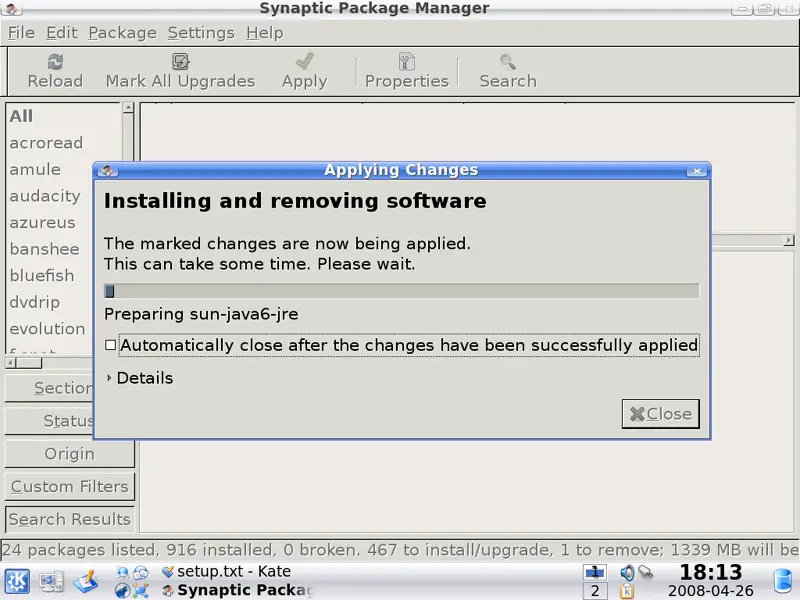Click the desktop computer icon in the taskbar
This screenshot has height=600, width=800.
tap(52, 581)
